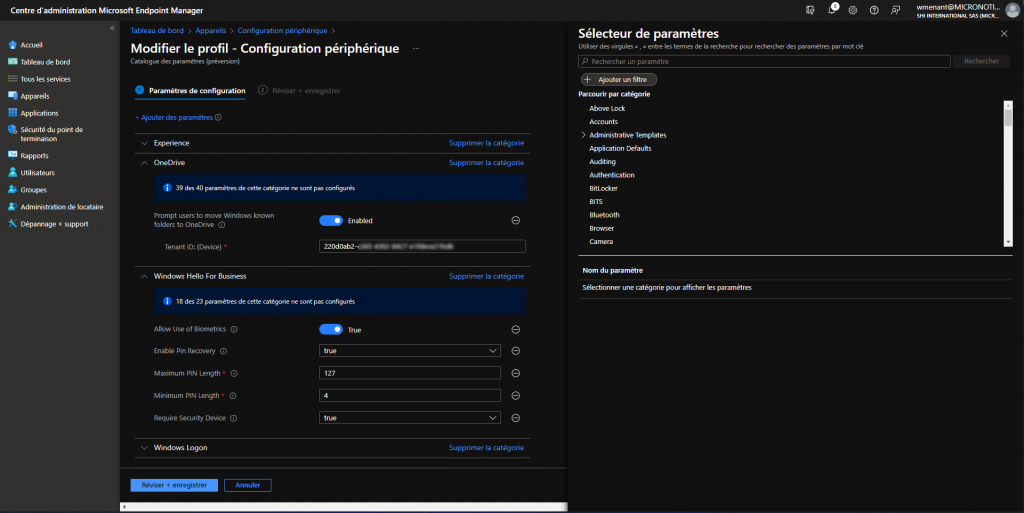Open Appareils devices icon in sidebar
Viewport: 1024px width, 513px height.
[x=12, y=96]
